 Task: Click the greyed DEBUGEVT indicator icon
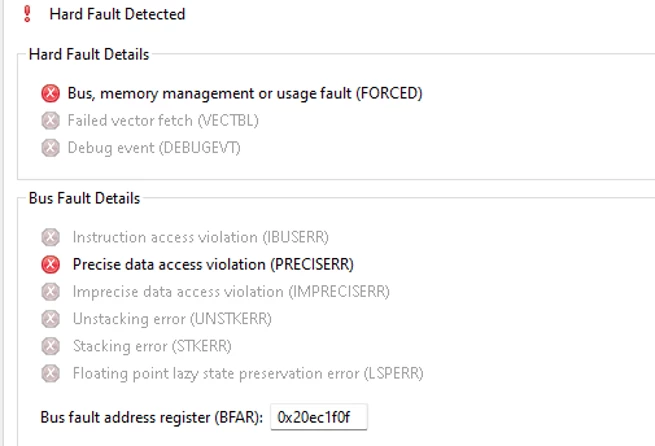point(51,148)
